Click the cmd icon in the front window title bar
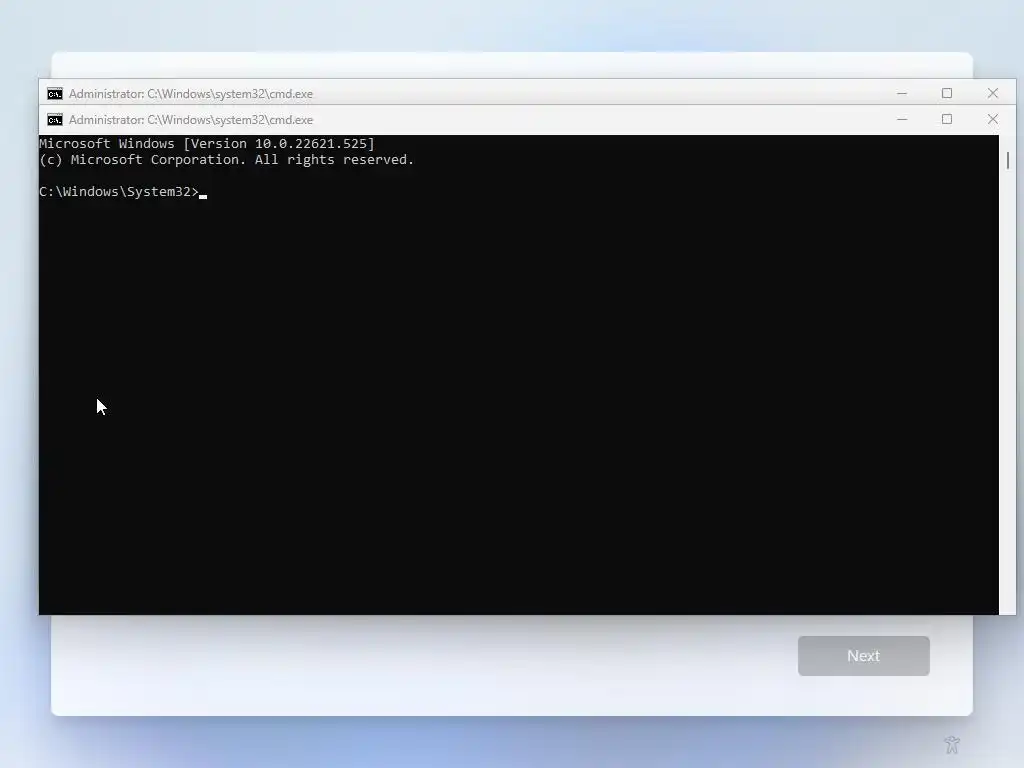 point(55,120)
